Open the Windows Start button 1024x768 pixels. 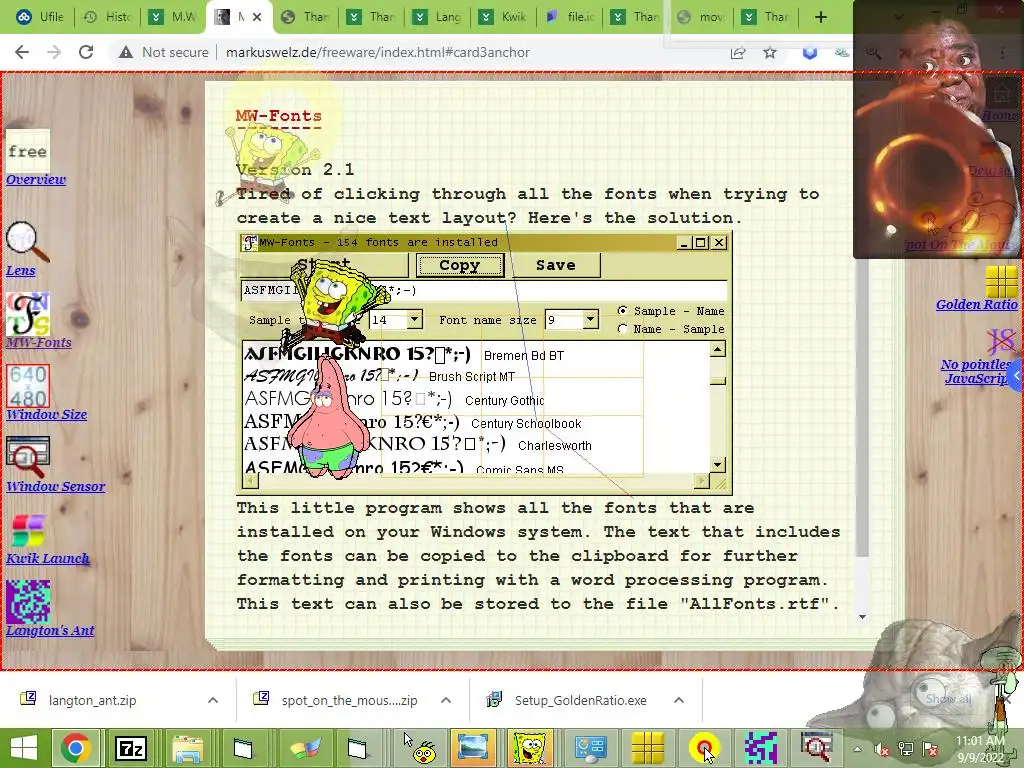click(24, 748)
